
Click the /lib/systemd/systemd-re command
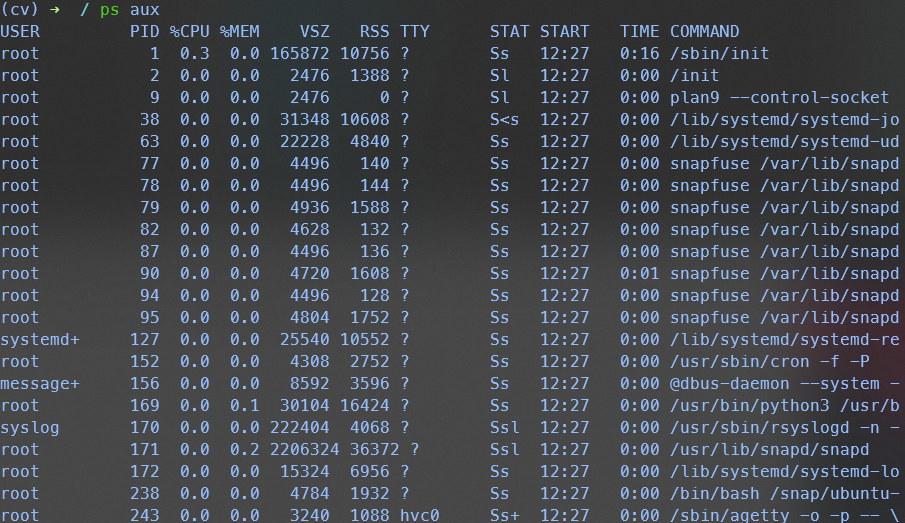[x=784, y=339]
